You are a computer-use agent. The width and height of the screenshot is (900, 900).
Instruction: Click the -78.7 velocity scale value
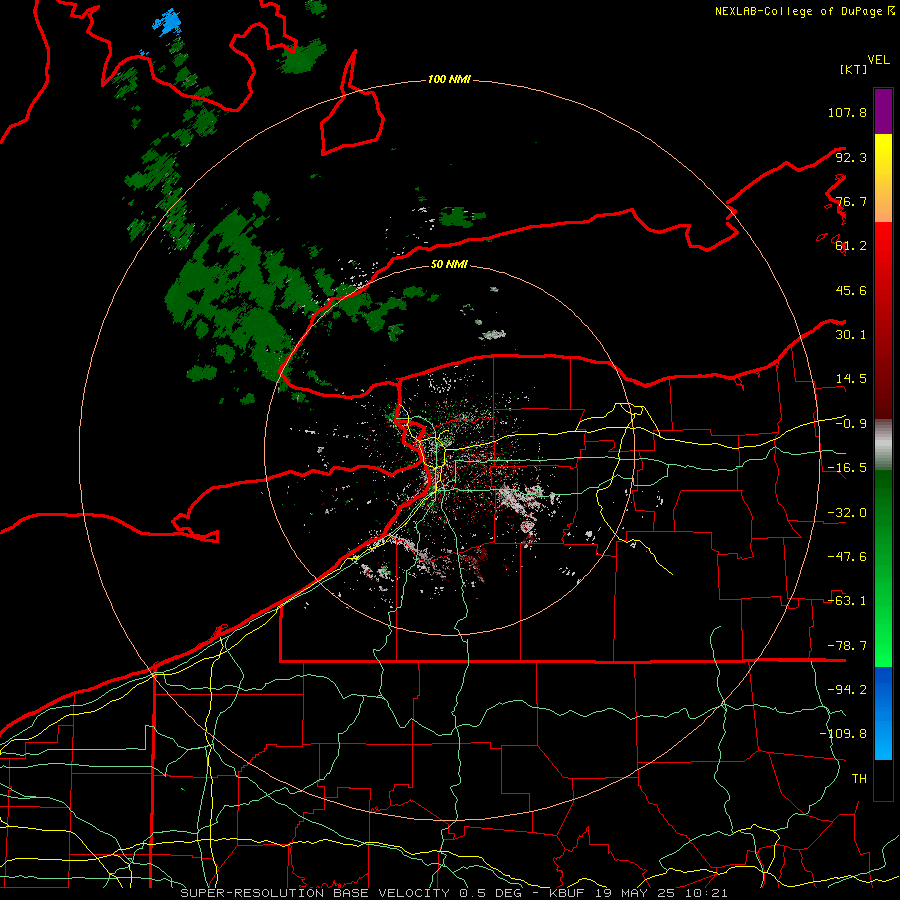tap(847, 646)
